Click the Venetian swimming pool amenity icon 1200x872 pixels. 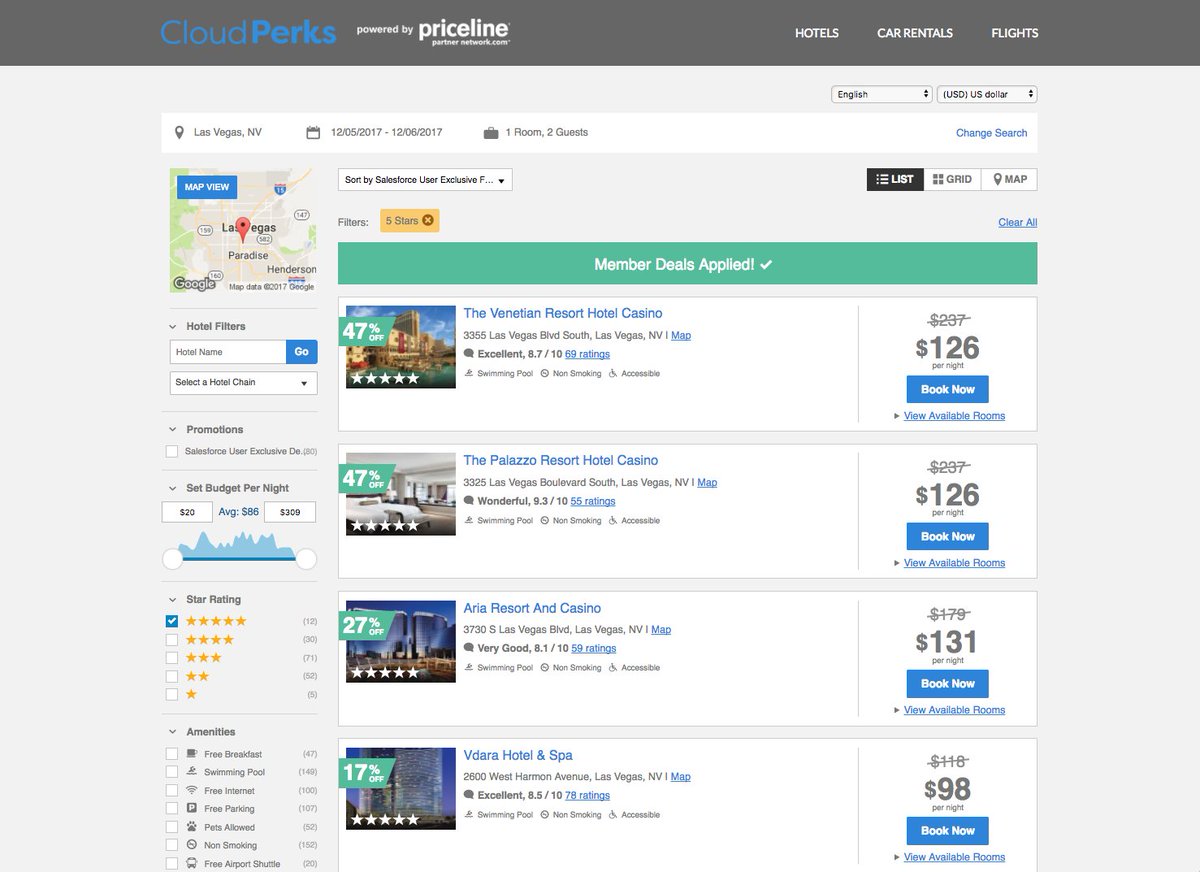click(469, 373)
